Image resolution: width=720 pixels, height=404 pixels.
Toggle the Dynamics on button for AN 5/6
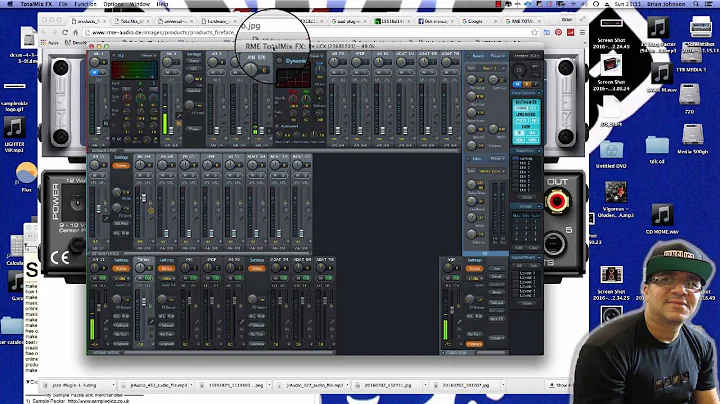[279, 61]
